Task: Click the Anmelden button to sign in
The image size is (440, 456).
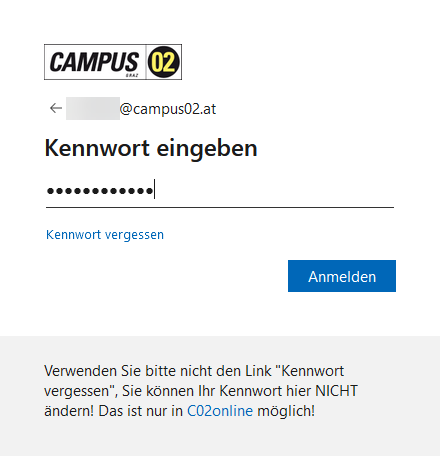Action: pos(342,276)
